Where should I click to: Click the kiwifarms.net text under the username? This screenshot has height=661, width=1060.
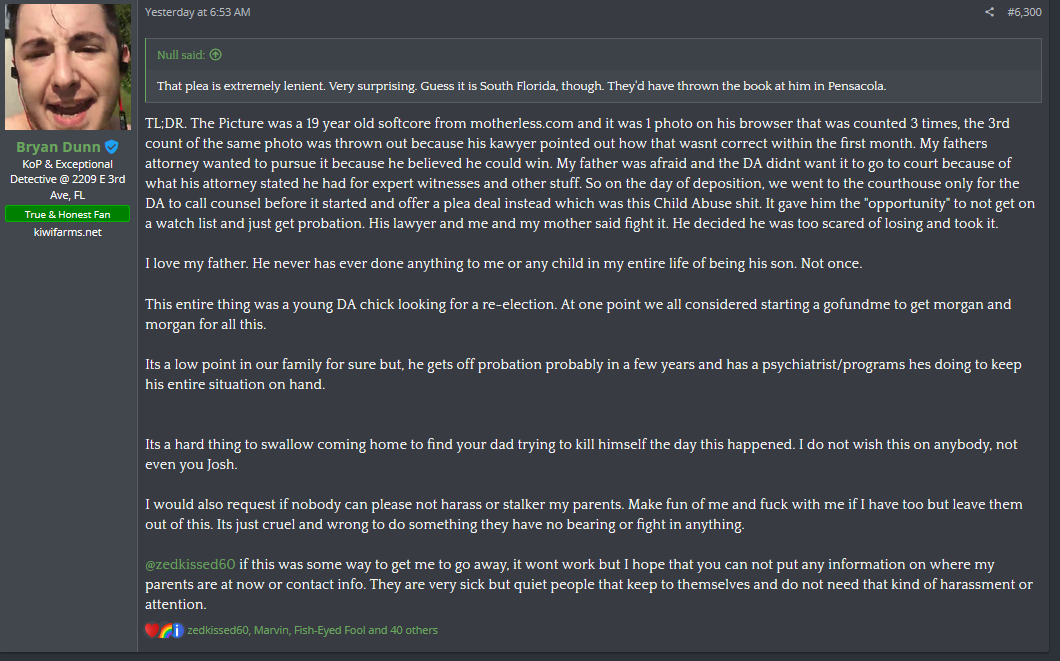coord(68,232)
